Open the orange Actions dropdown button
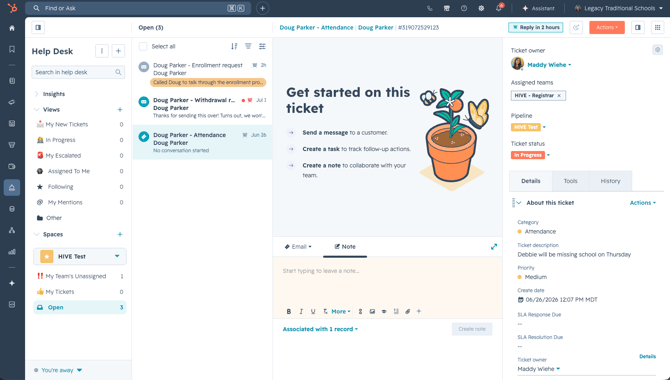This screenshot has height=380, width=670. [x=607, y=27]
